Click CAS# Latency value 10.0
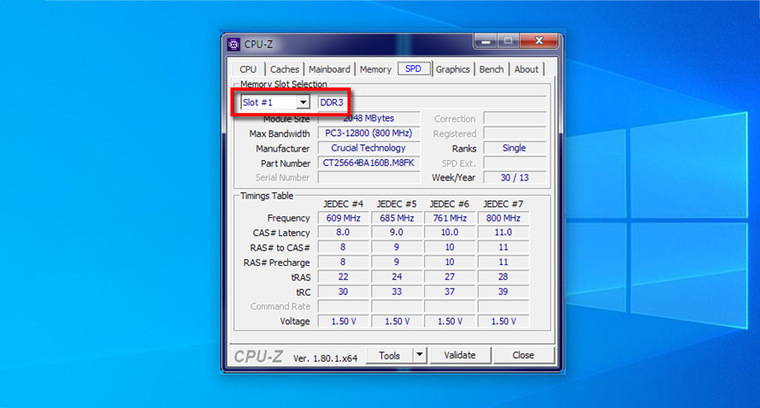760x408 pixels. pyautogui.click(x=450, y=233)
